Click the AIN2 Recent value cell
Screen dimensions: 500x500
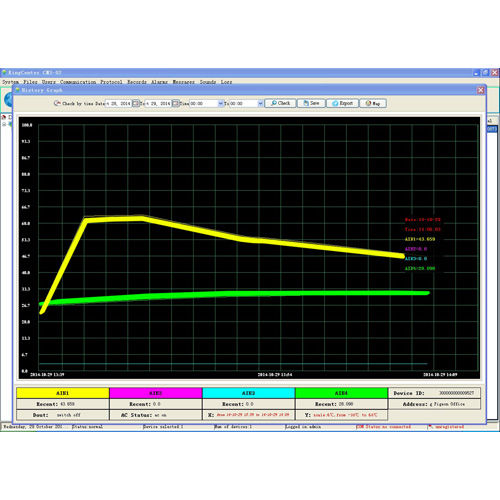(156, 404)
